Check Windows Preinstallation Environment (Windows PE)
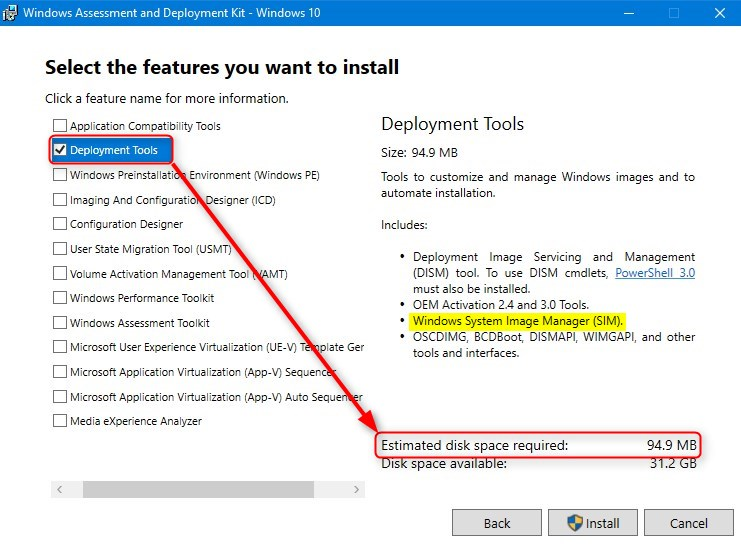Image resolution: width=741 pixels, height=547 pixels. coord(60,175)
